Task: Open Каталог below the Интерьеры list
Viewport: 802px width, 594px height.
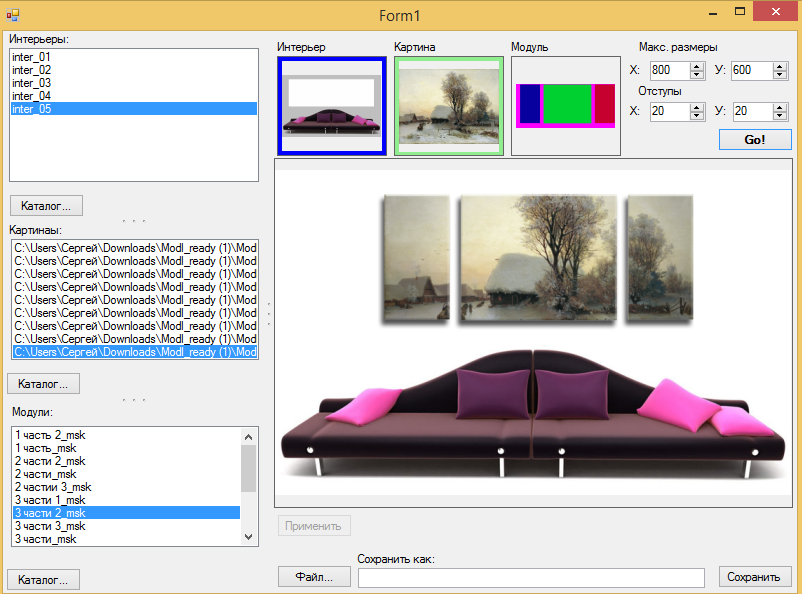Action: tap(46, 206)
